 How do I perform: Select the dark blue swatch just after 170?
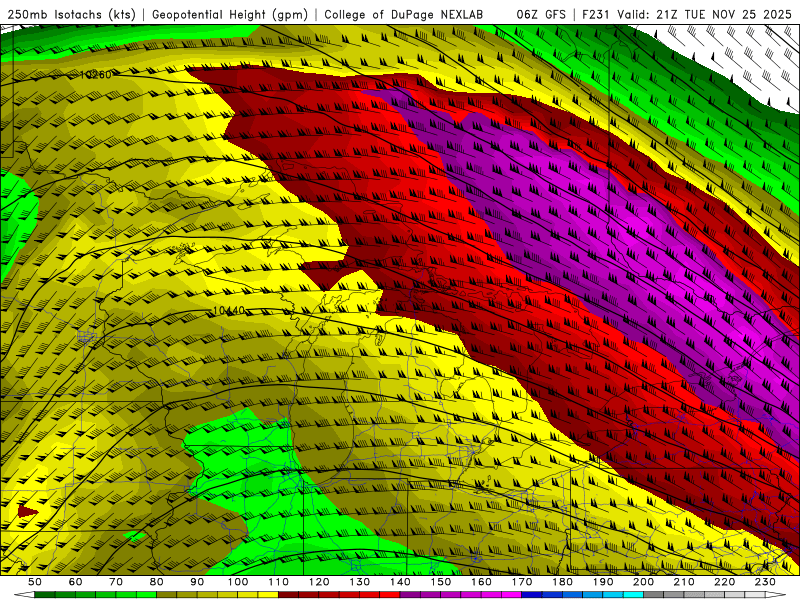pyautogui.click(x=532, y=595)
